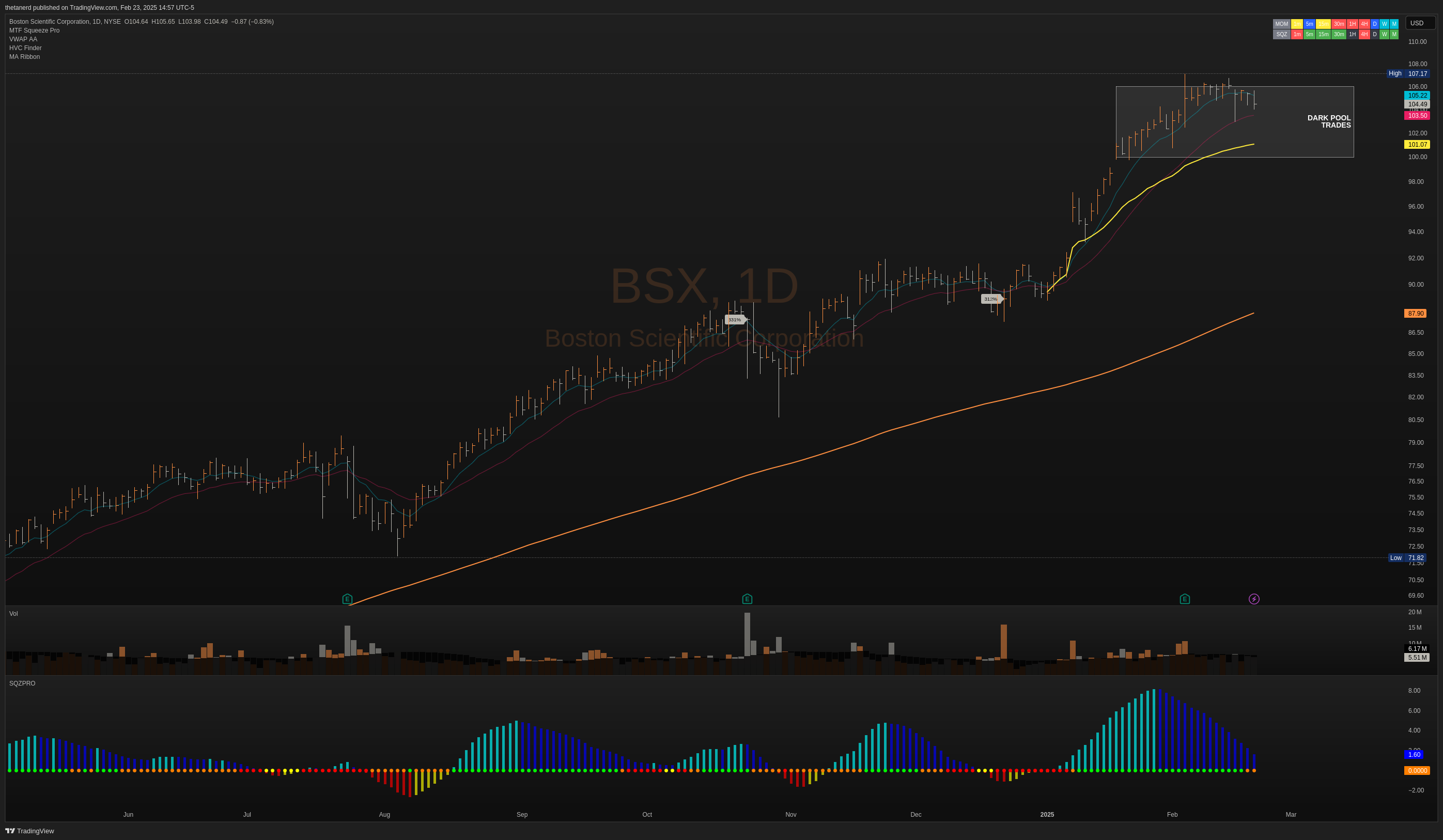Click the orange 0.0000 SQZPRO value tag
The image size is (1443, 840).
point(1417,771)
